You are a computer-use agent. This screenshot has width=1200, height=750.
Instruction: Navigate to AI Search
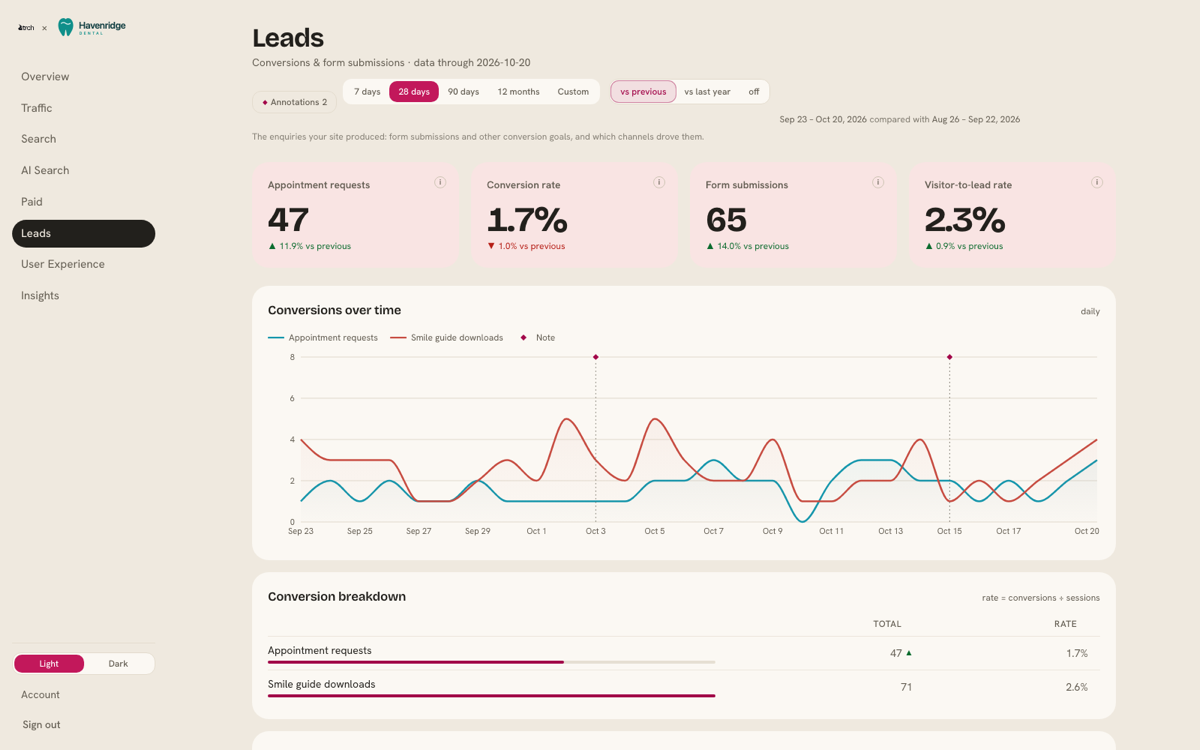(x=83, y=171)
